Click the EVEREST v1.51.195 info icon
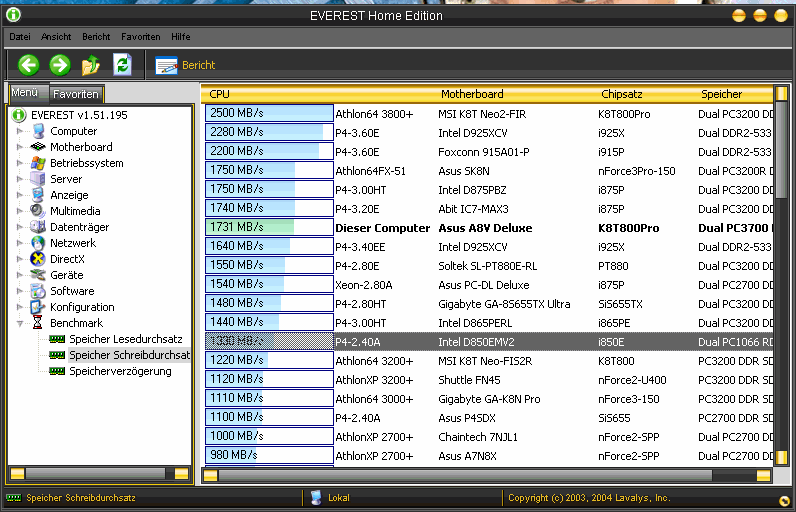796x512 pixels. pyautogui.click(x=19, y=115)
